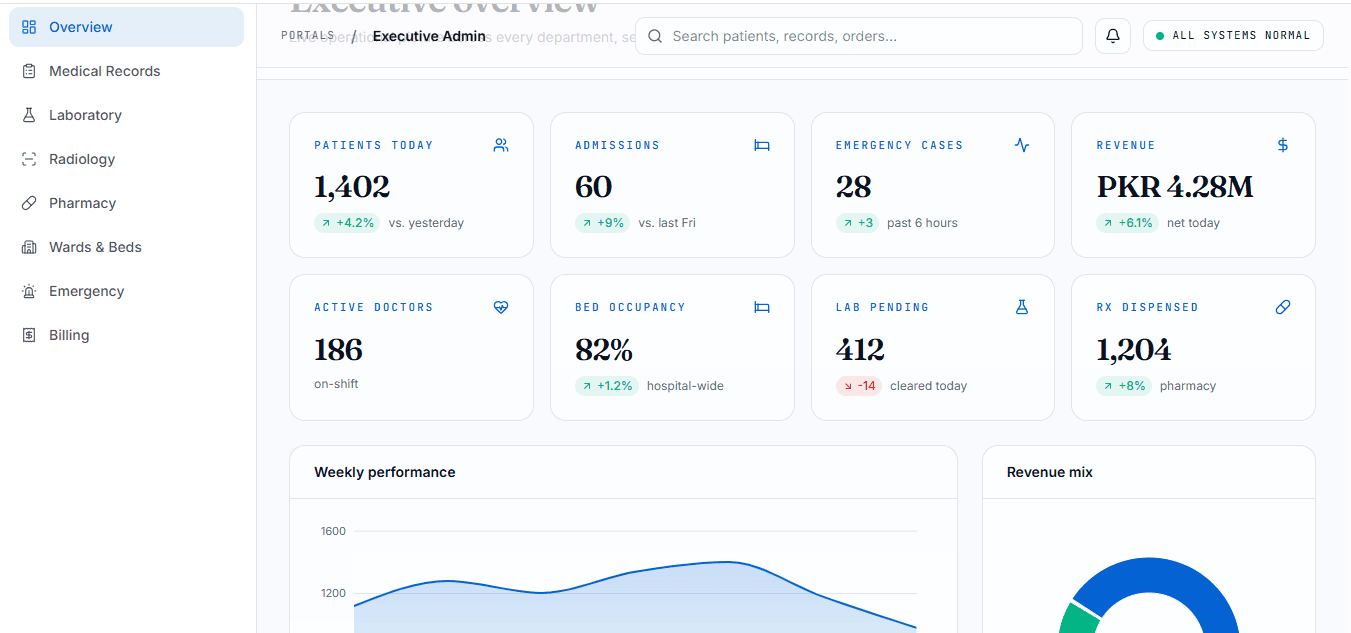The height and width of the screenshot is (633, 1351).
Task: Navigate to Wards & Beds
Action: [x=126, y=247]
